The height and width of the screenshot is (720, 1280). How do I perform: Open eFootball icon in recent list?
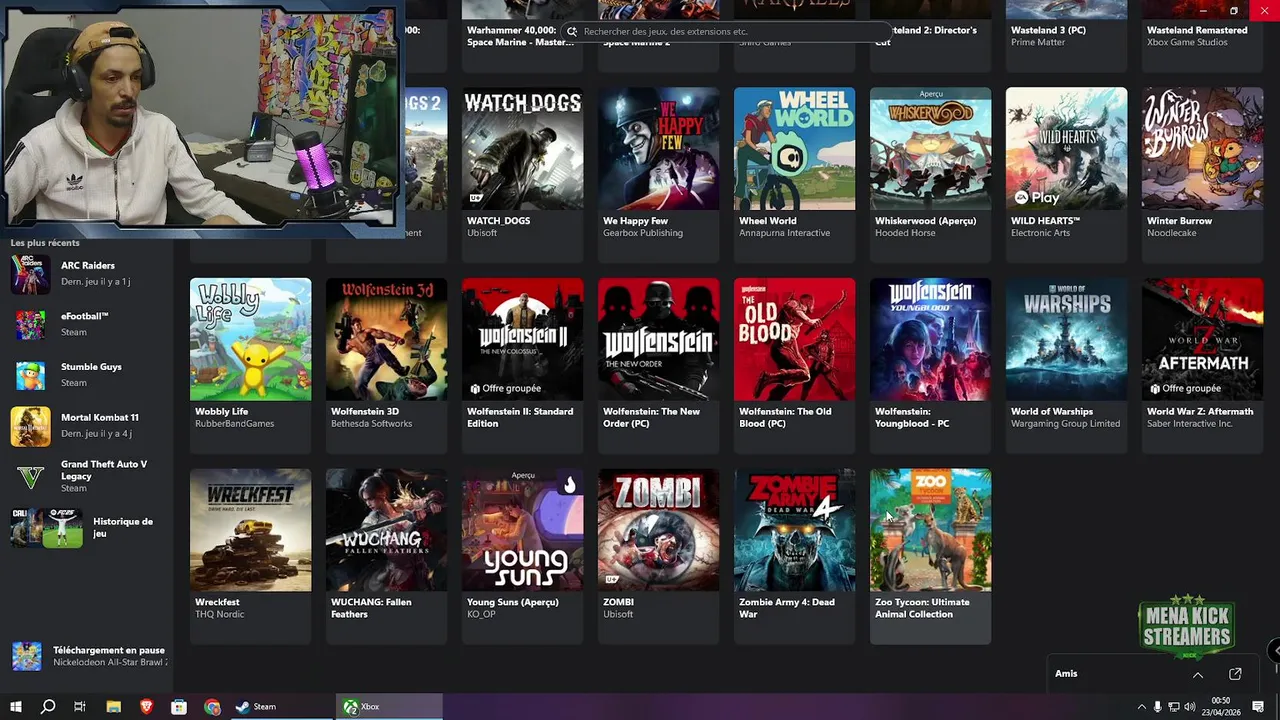pos(30,325)
